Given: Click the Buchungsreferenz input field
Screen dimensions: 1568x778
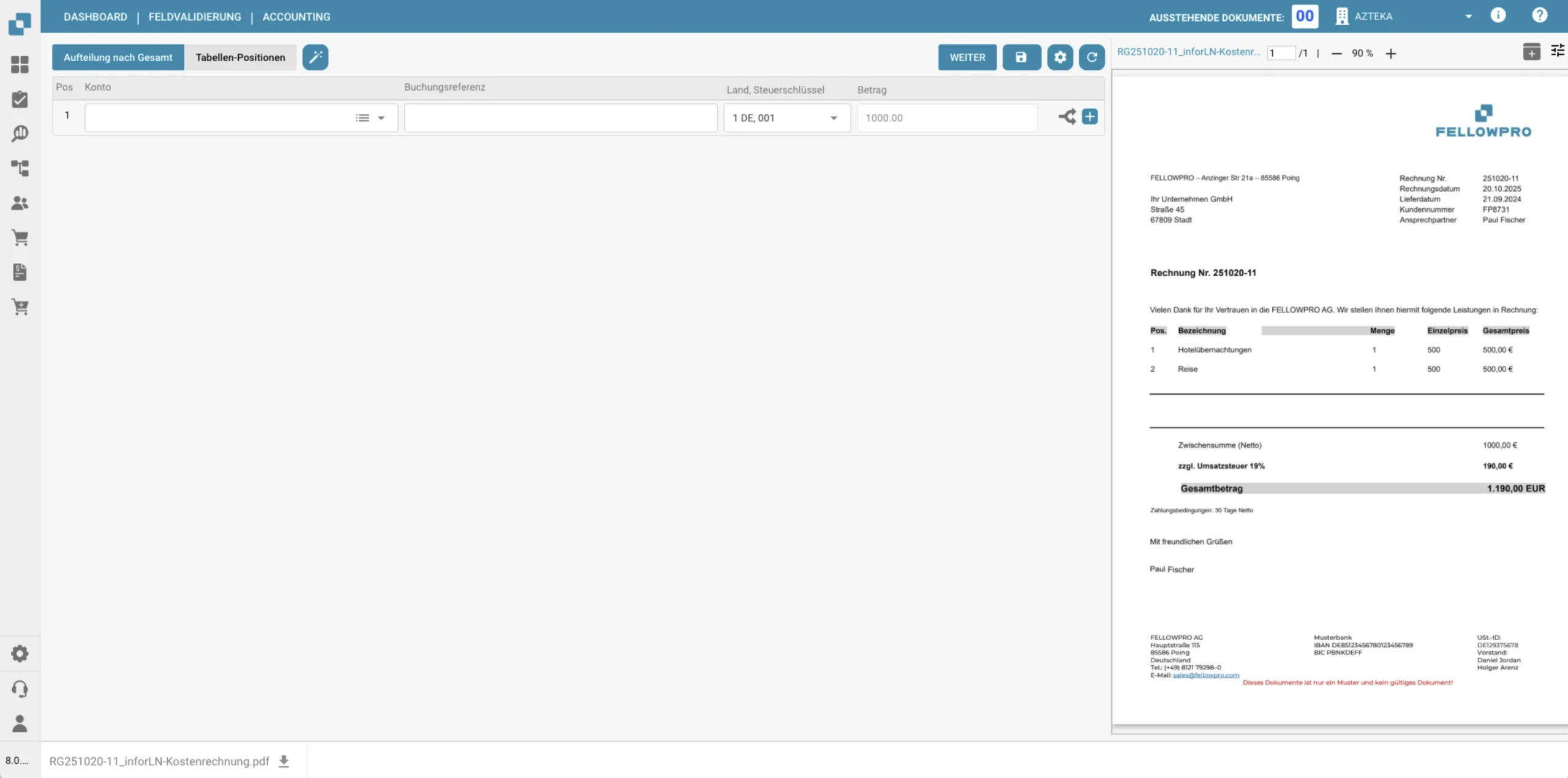Looking at the screenshot, I should click(x=560, y=118).
